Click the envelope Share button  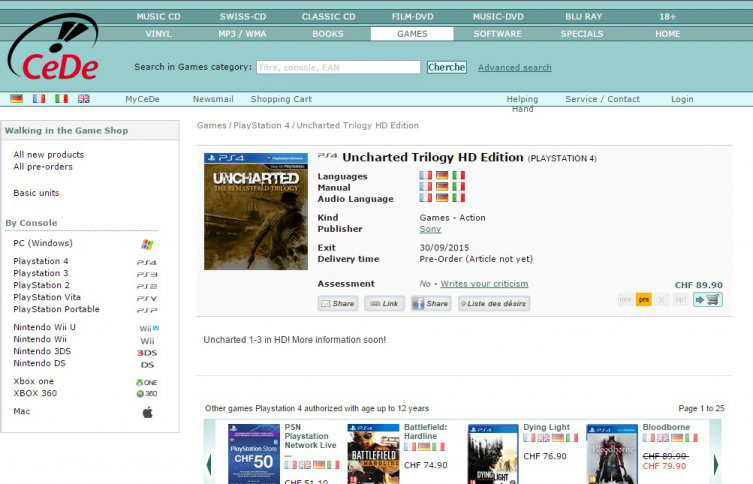tap(338, 303)
